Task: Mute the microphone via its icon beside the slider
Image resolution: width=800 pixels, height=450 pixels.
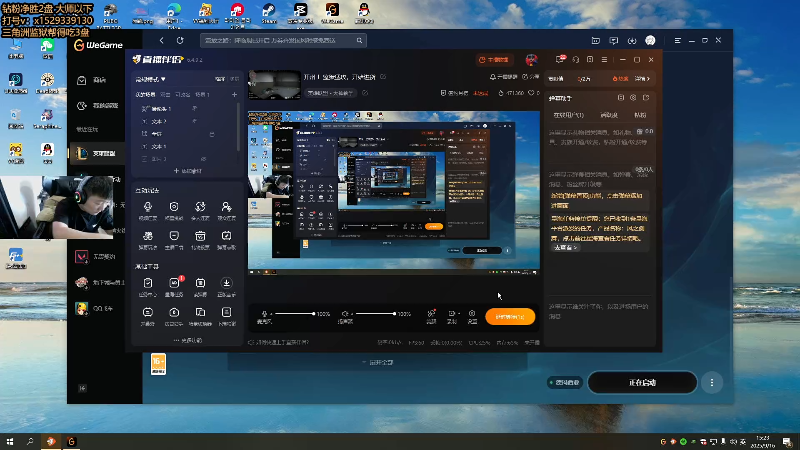Action: tap(264, 314)
